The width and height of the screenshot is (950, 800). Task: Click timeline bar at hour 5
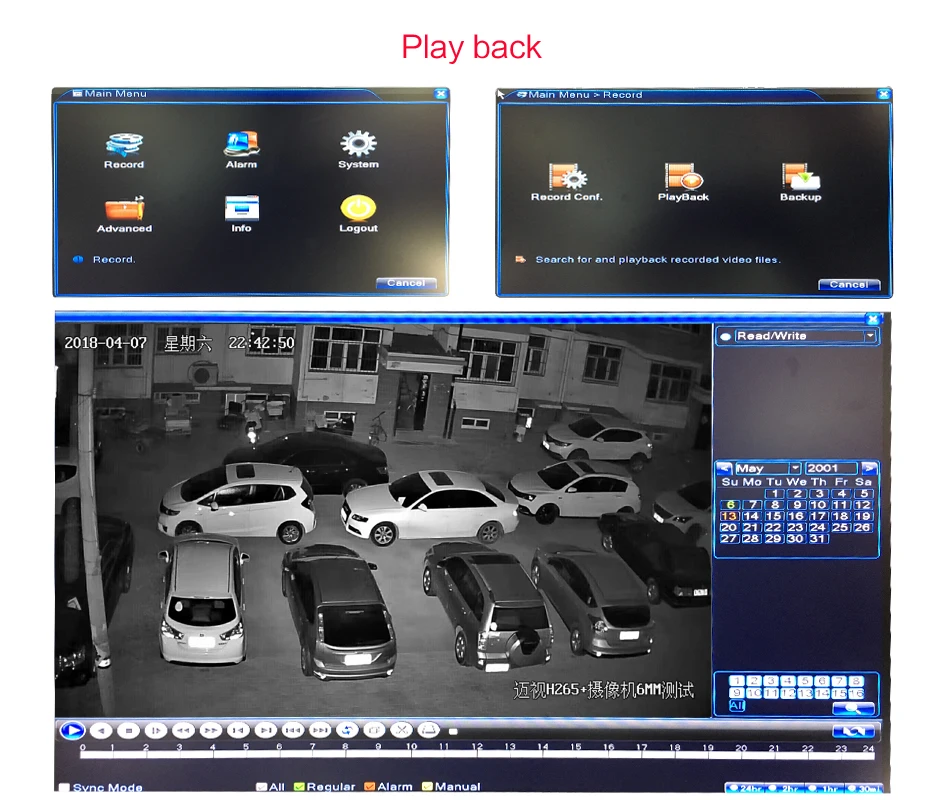[x=246, y=755]
